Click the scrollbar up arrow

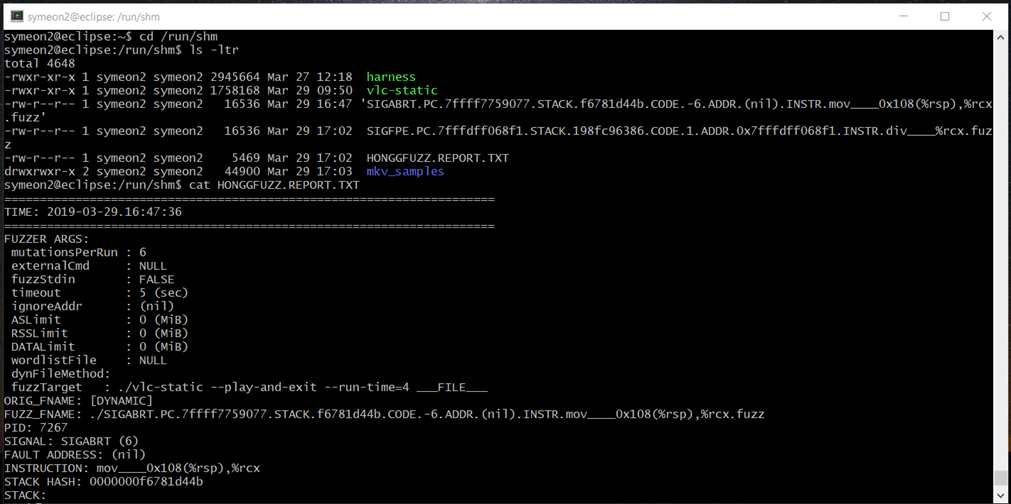[999, 35]
